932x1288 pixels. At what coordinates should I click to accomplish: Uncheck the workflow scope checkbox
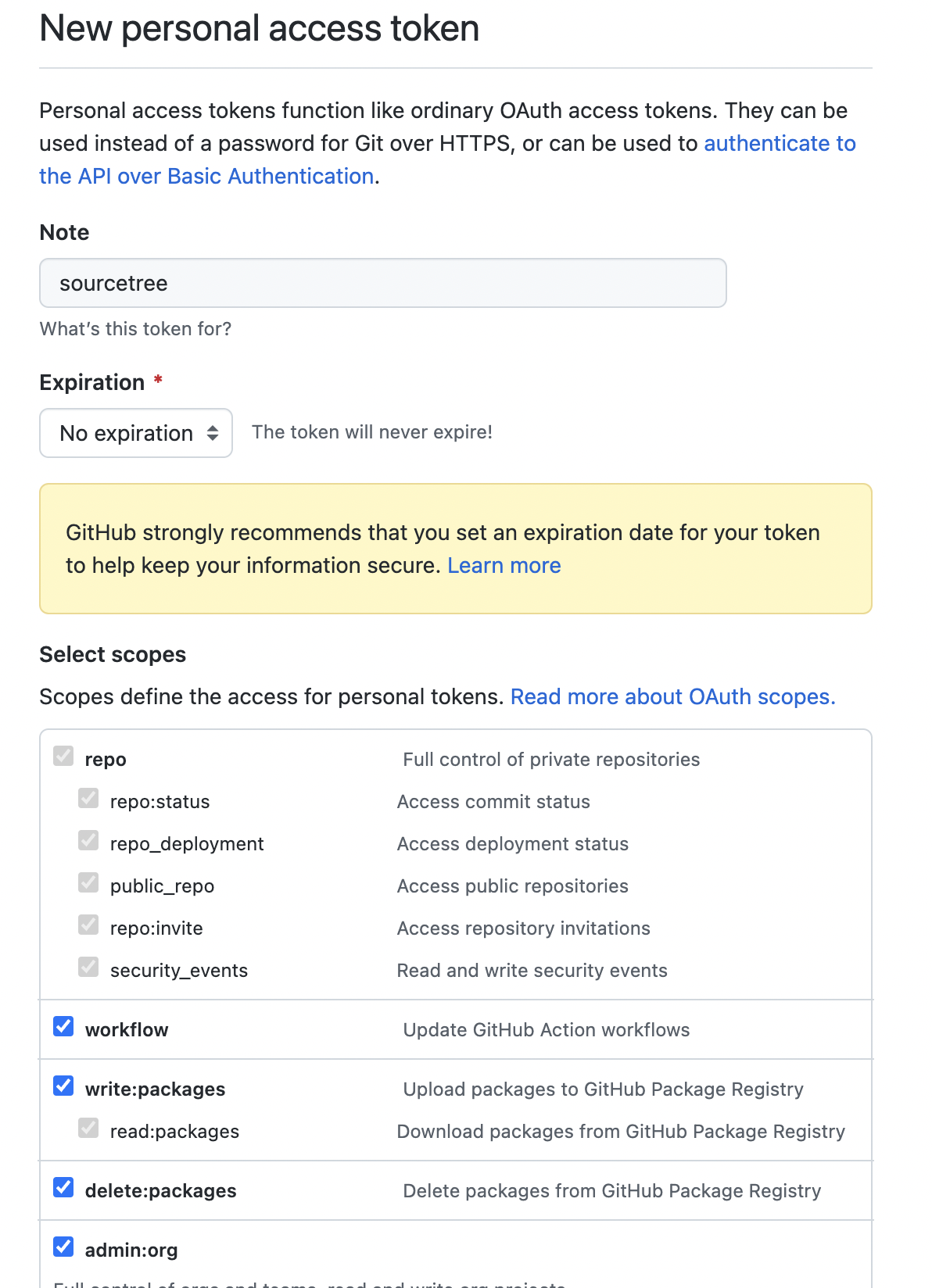pos(63,1026)
